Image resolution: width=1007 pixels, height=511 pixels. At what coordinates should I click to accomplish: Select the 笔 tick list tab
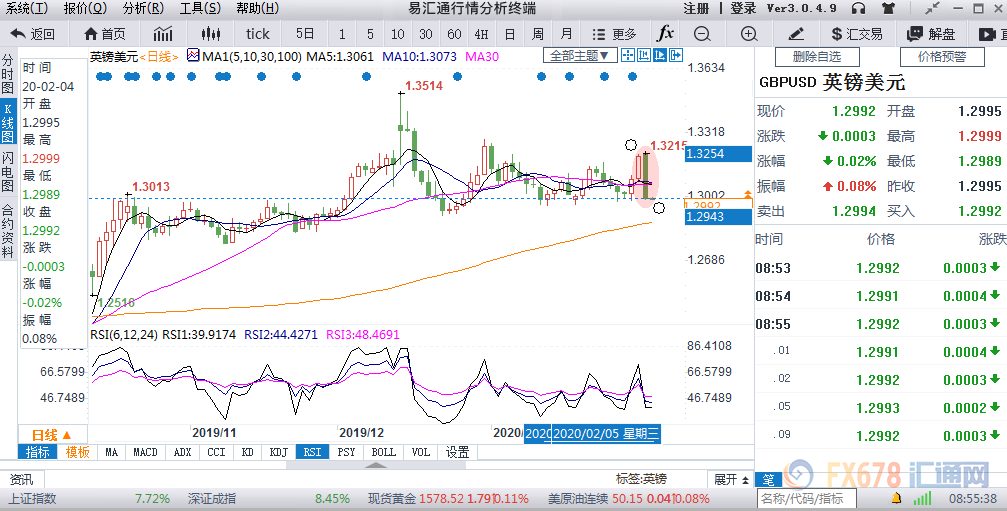coord(768,480)
